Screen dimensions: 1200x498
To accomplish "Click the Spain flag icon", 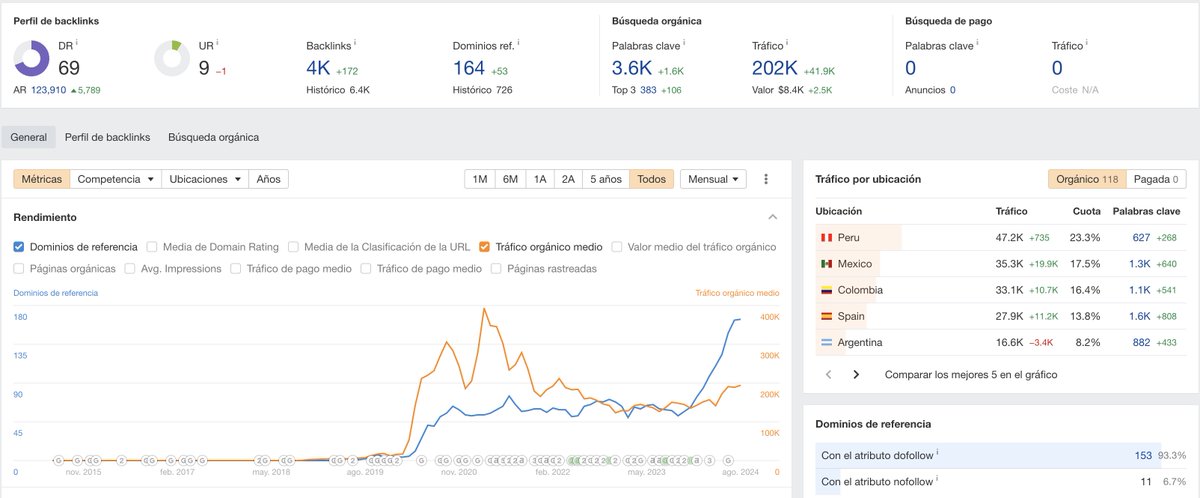I will (x=826, y=316).
